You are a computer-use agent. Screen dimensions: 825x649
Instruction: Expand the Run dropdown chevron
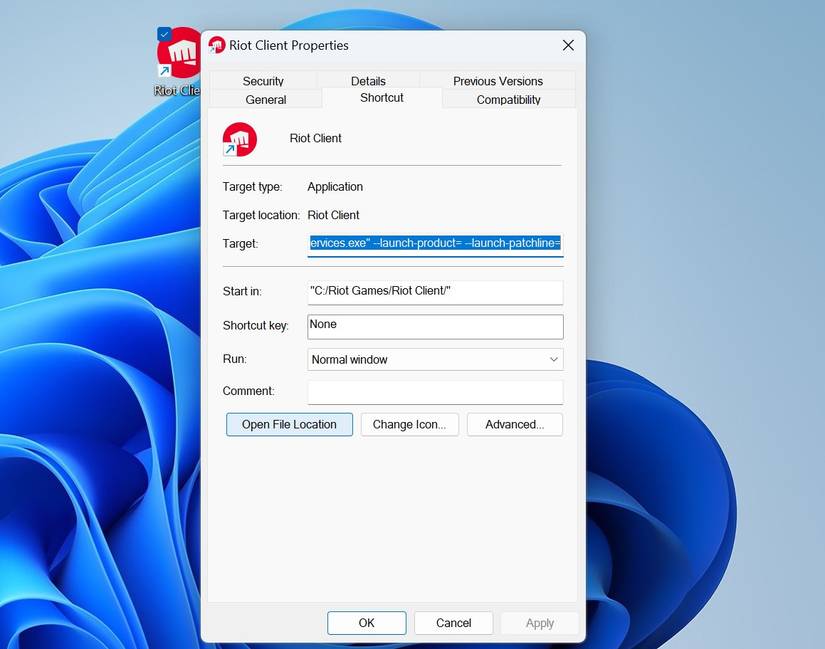554,360
